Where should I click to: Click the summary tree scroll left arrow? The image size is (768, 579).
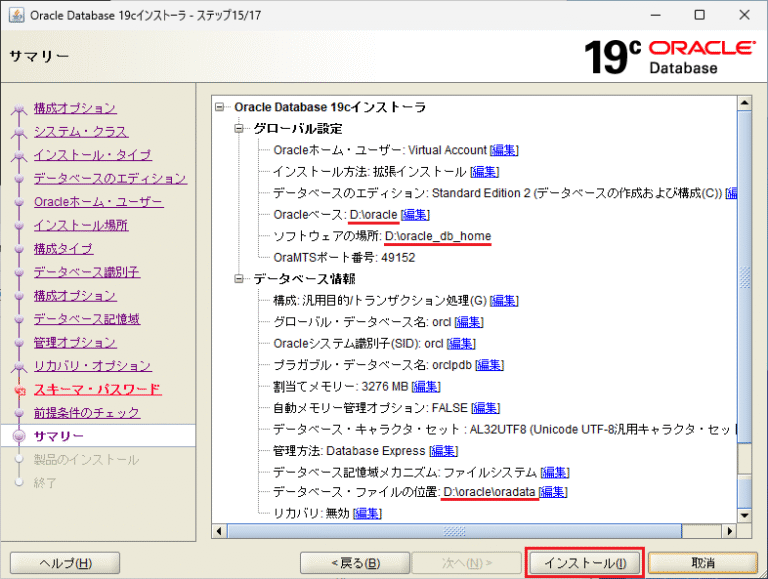tap(219, 531)
